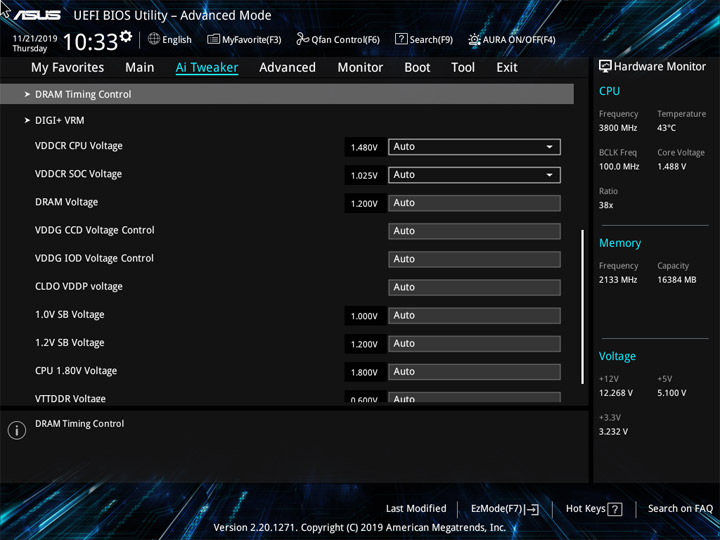Click the 43°C temperature reading

(666, 128)
